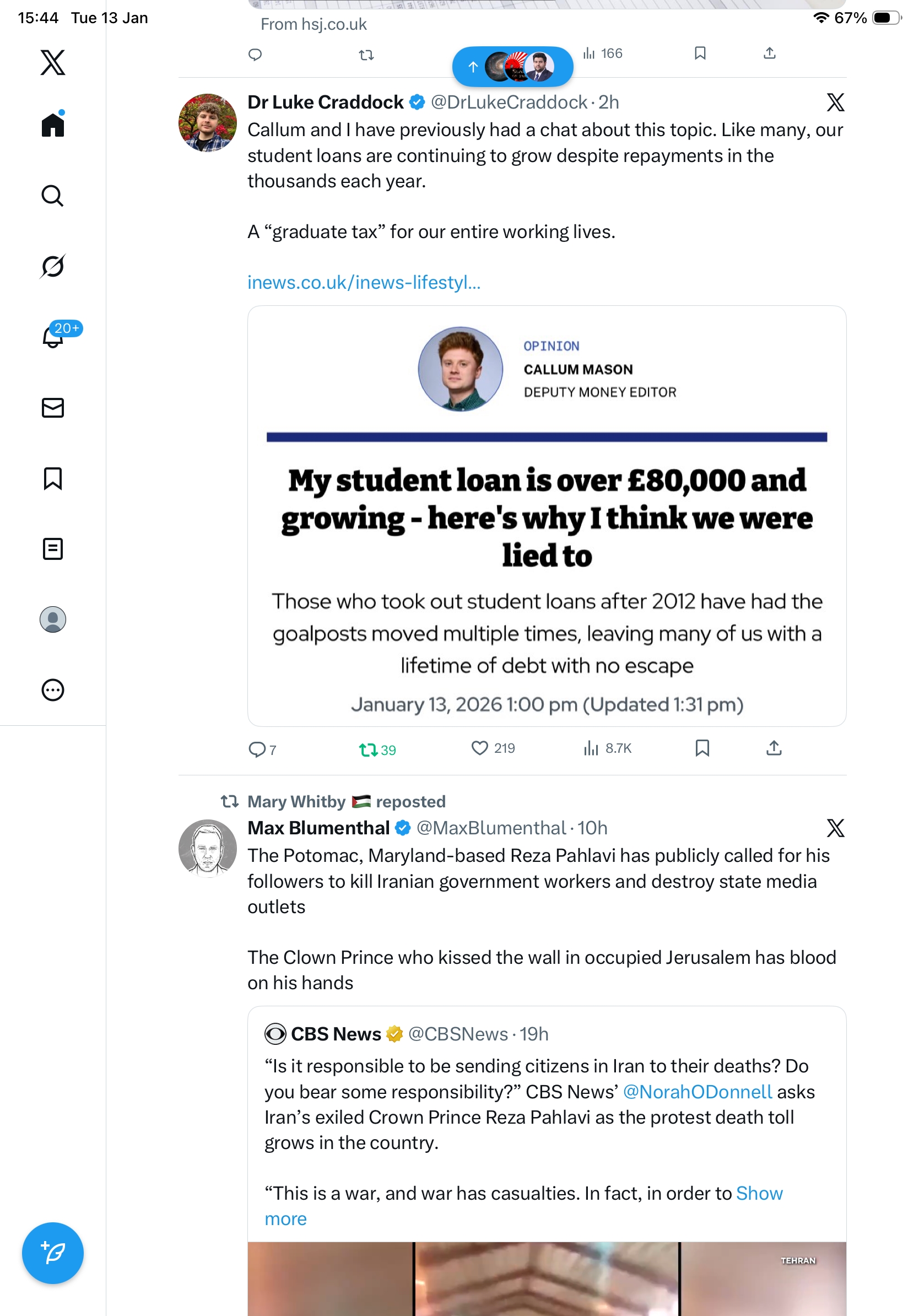Open the Grok icon in sidebar

point(53,267)
